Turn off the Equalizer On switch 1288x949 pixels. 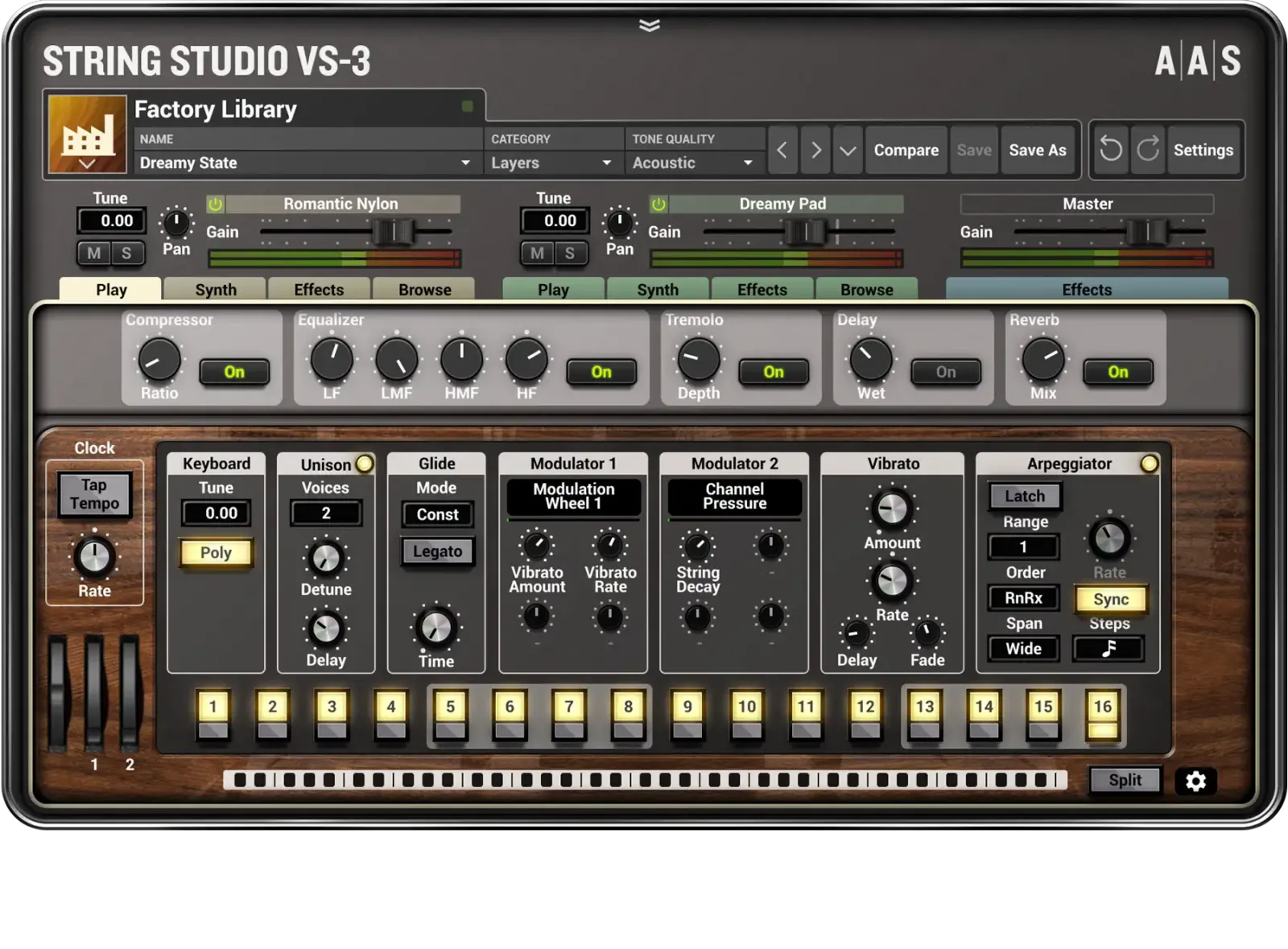[x=601, y=372]
